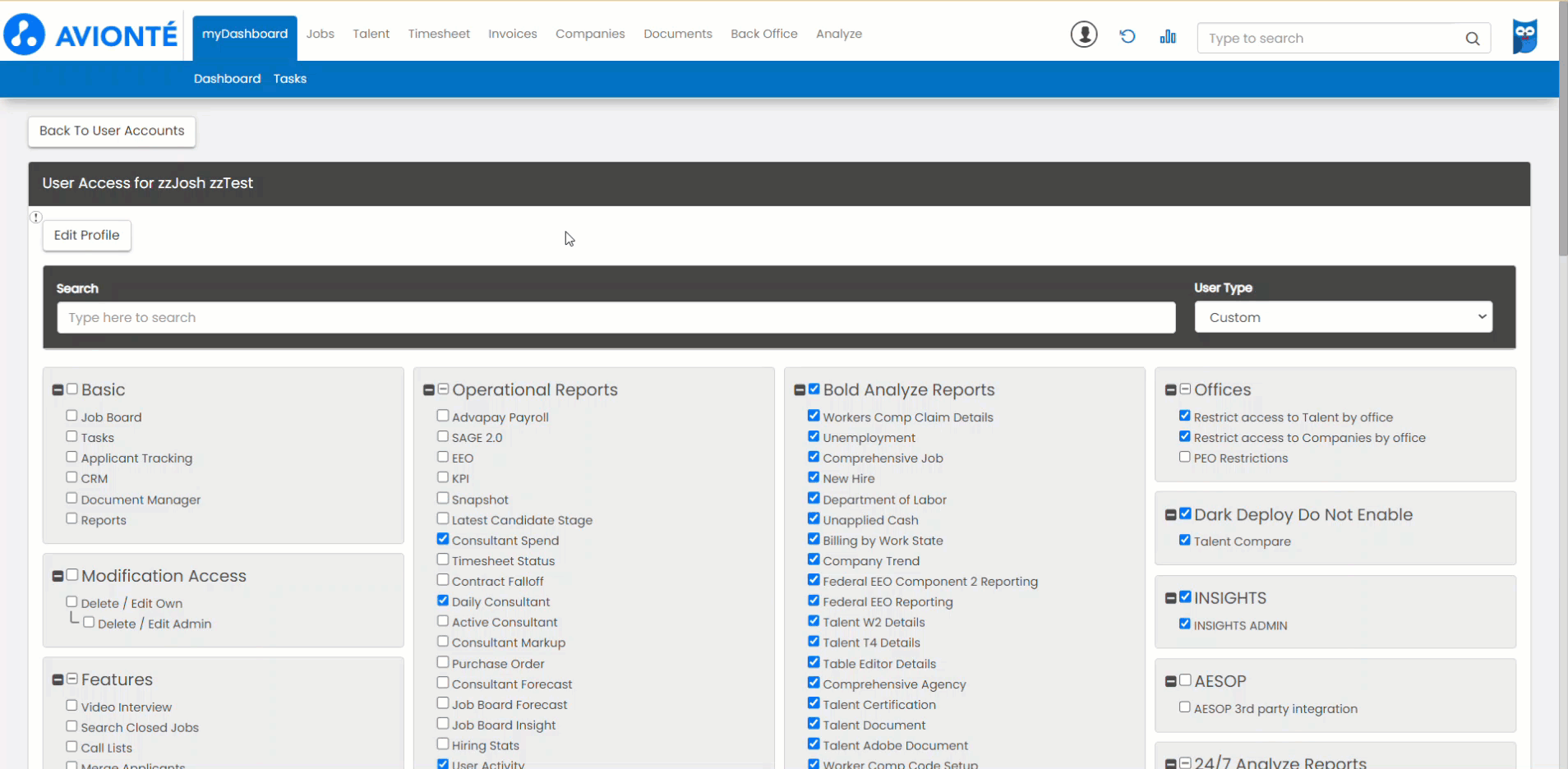
Task: Collapse the AESOP section
Action: 1171,682
